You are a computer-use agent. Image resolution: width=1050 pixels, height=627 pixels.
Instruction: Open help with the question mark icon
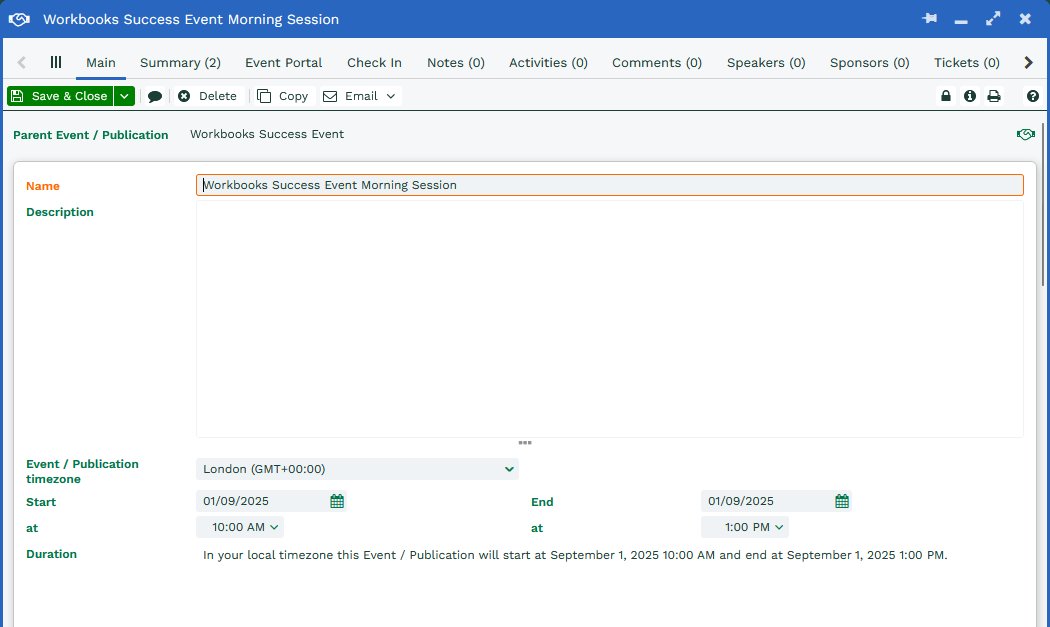(1033, 96)
